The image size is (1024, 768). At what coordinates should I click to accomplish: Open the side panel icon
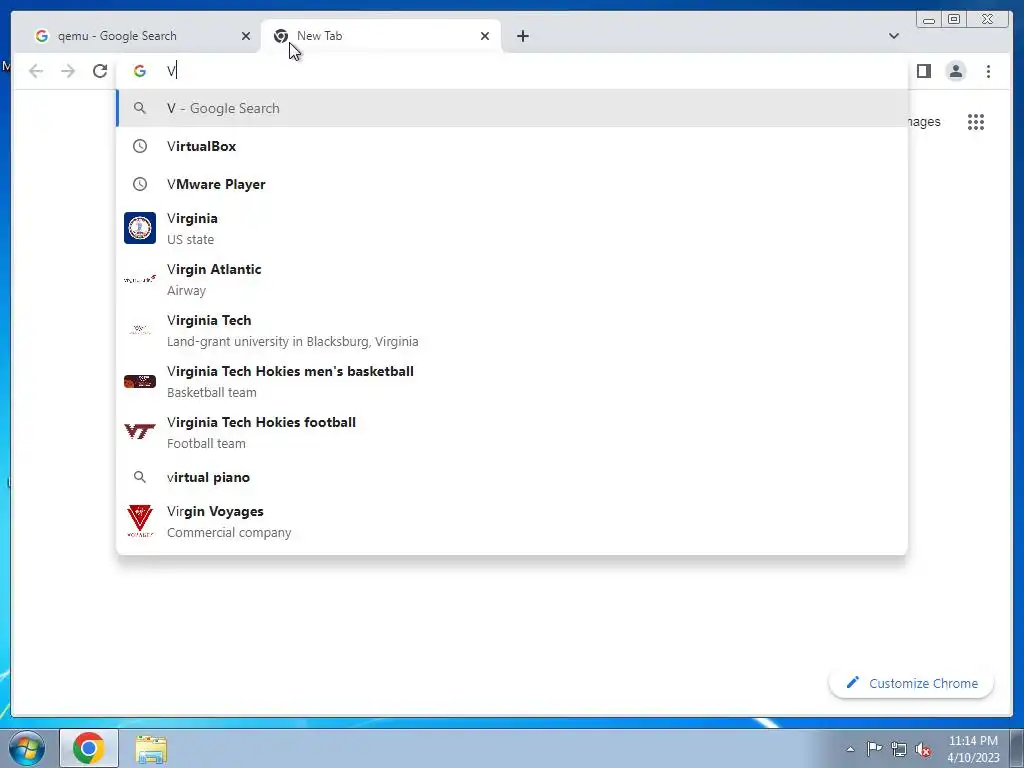click(923, 71)
